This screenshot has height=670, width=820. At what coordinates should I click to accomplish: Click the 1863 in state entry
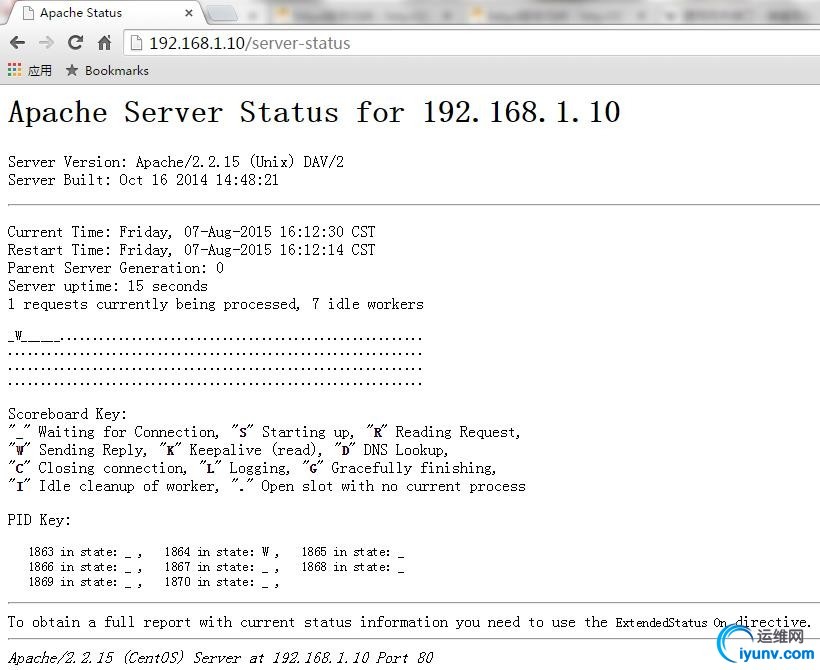tap(85, 552)
